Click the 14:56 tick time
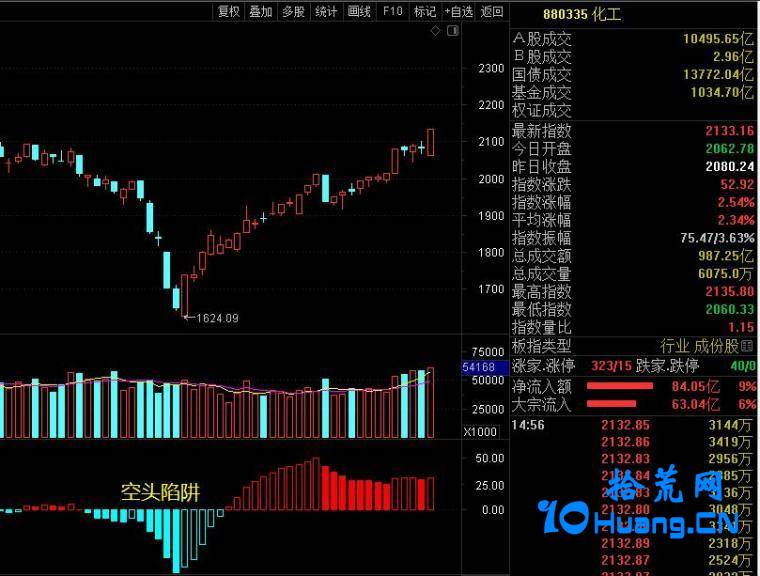The width and height of the screenshot is (760, 576). point(528,425)
